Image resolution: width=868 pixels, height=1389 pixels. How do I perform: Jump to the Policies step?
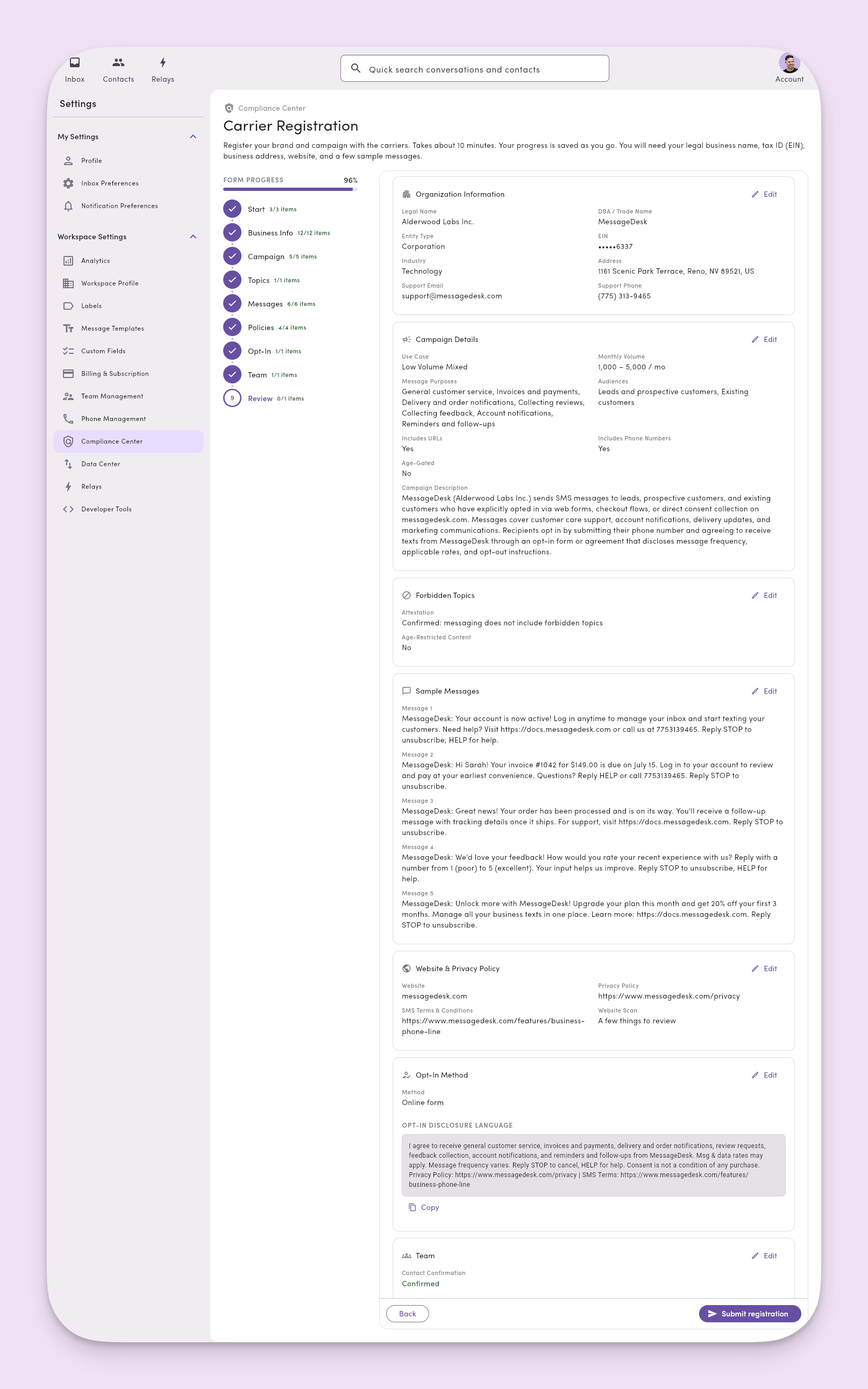click(265, 327)
